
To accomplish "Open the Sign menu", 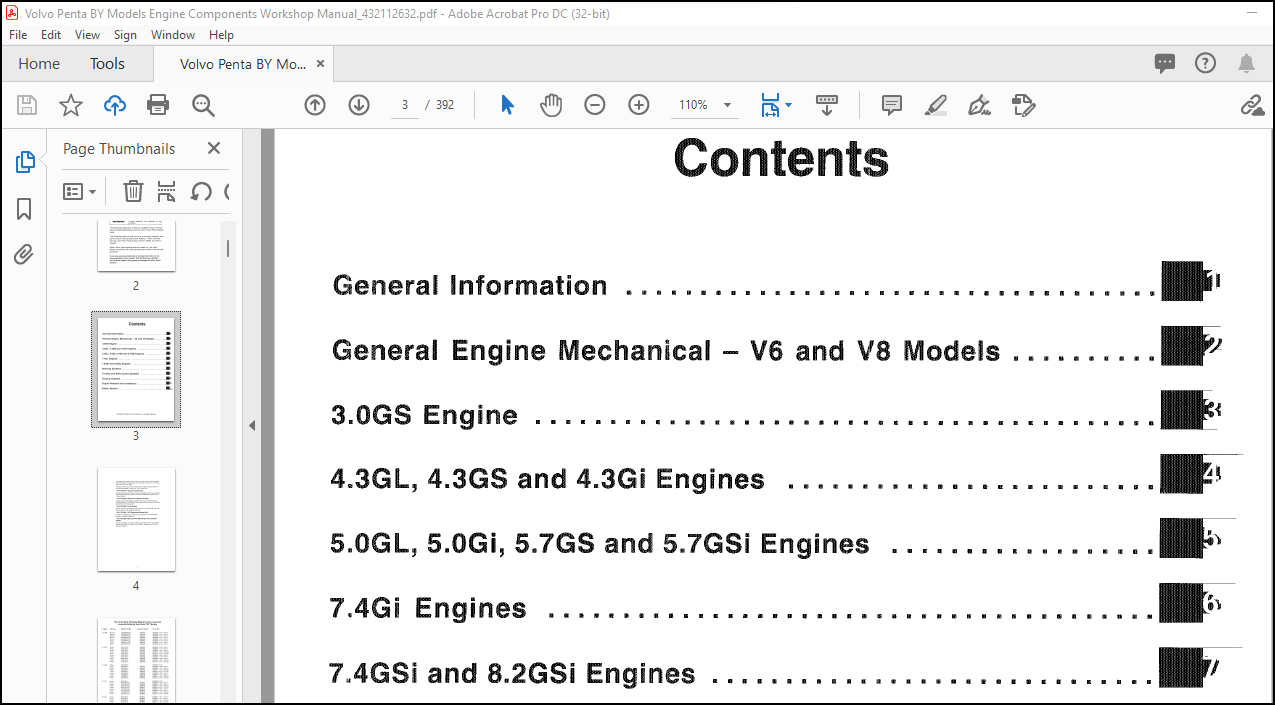I will coord(125,34).
